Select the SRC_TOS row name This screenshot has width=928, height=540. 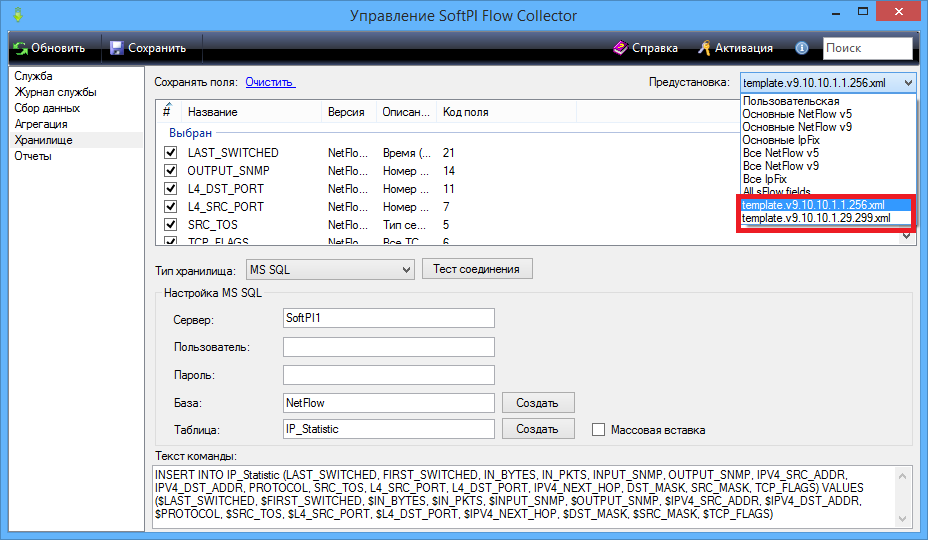212,224
